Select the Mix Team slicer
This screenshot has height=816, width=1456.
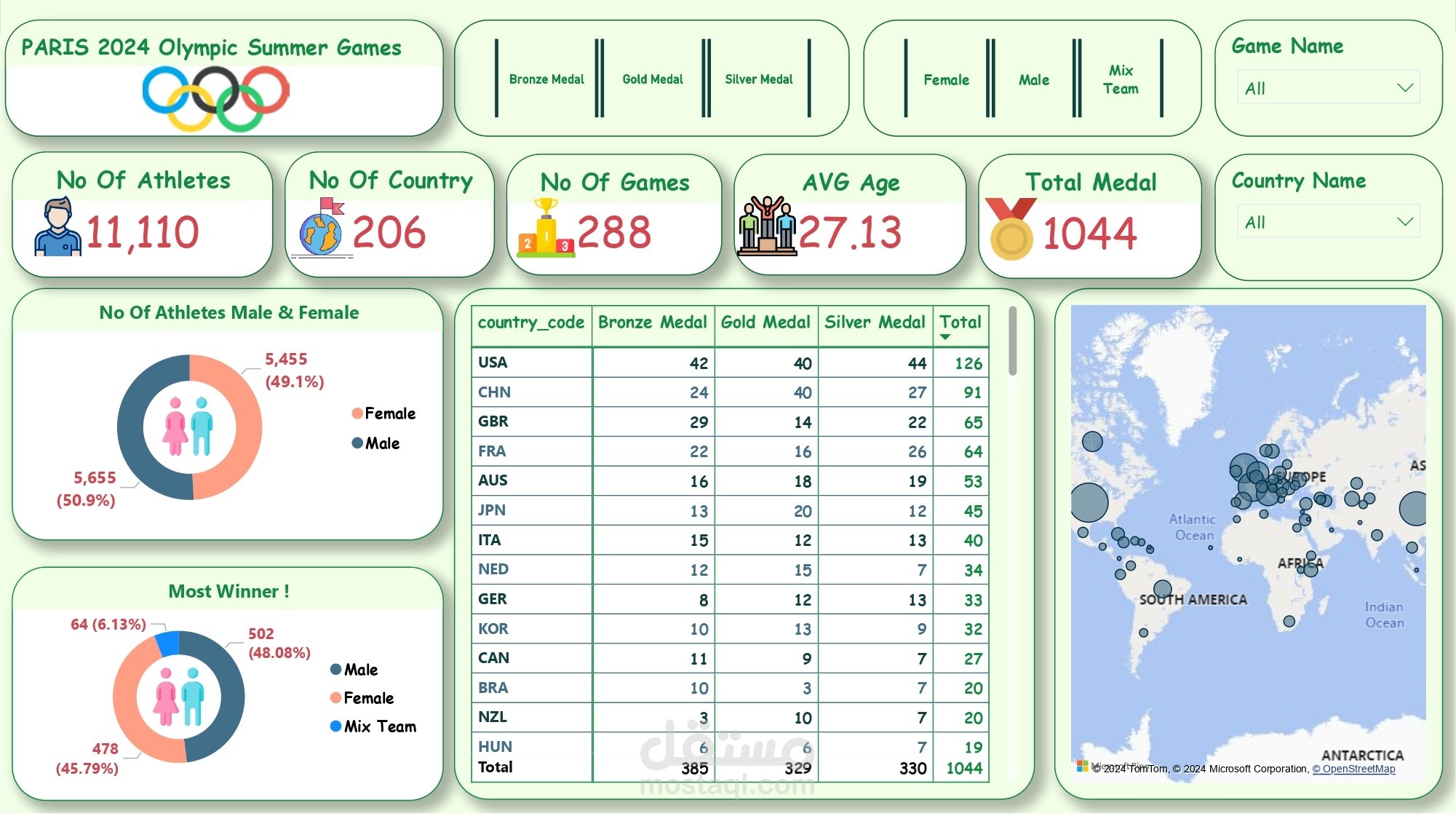tap(1121, 79)
